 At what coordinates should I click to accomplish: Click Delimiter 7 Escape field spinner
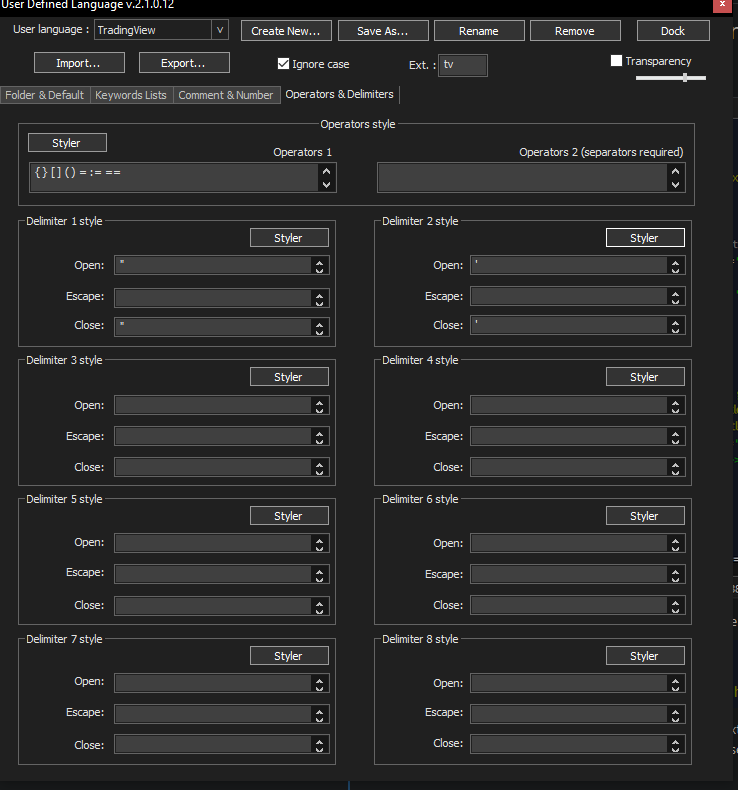click(x=319, y=714)
